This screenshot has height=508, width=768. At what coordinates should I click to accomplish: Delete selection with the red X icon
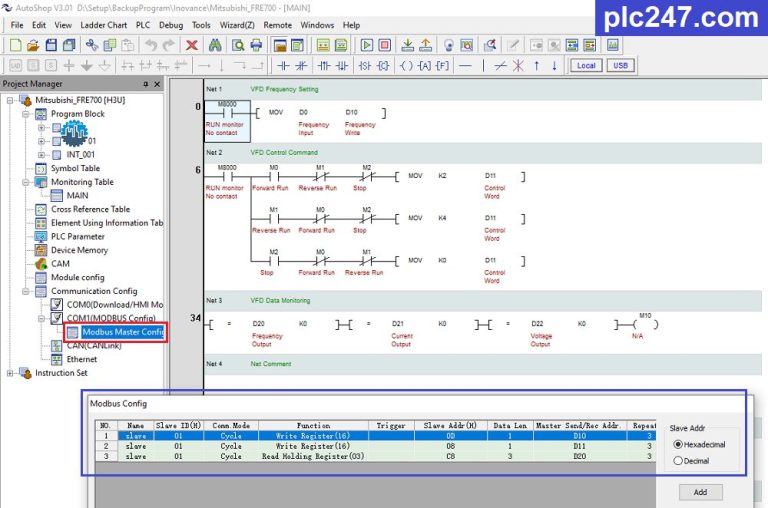pos(192,45)
